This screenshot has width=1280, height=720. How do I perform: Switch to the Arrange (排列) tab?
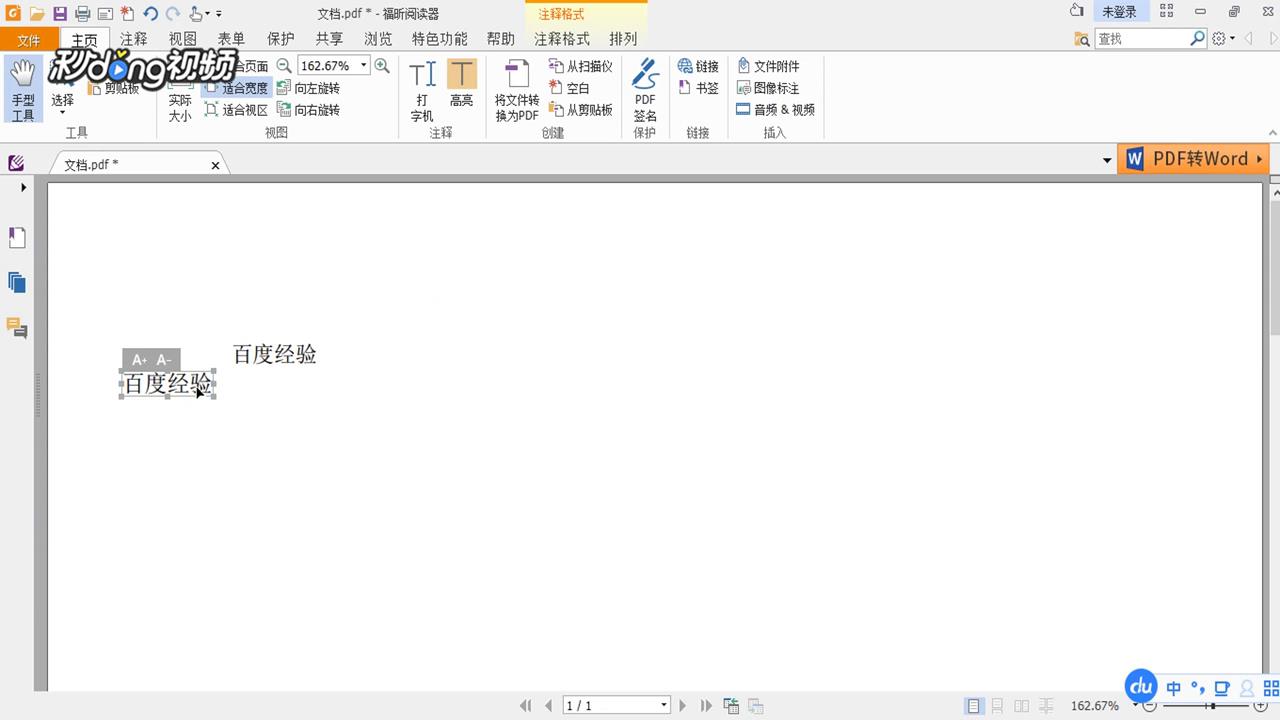coord(623,39)
